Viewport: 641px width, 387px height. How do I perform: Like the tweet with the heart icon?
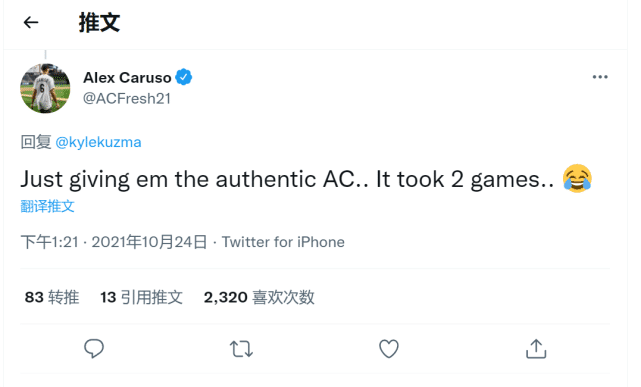click(x=389, y=349)
